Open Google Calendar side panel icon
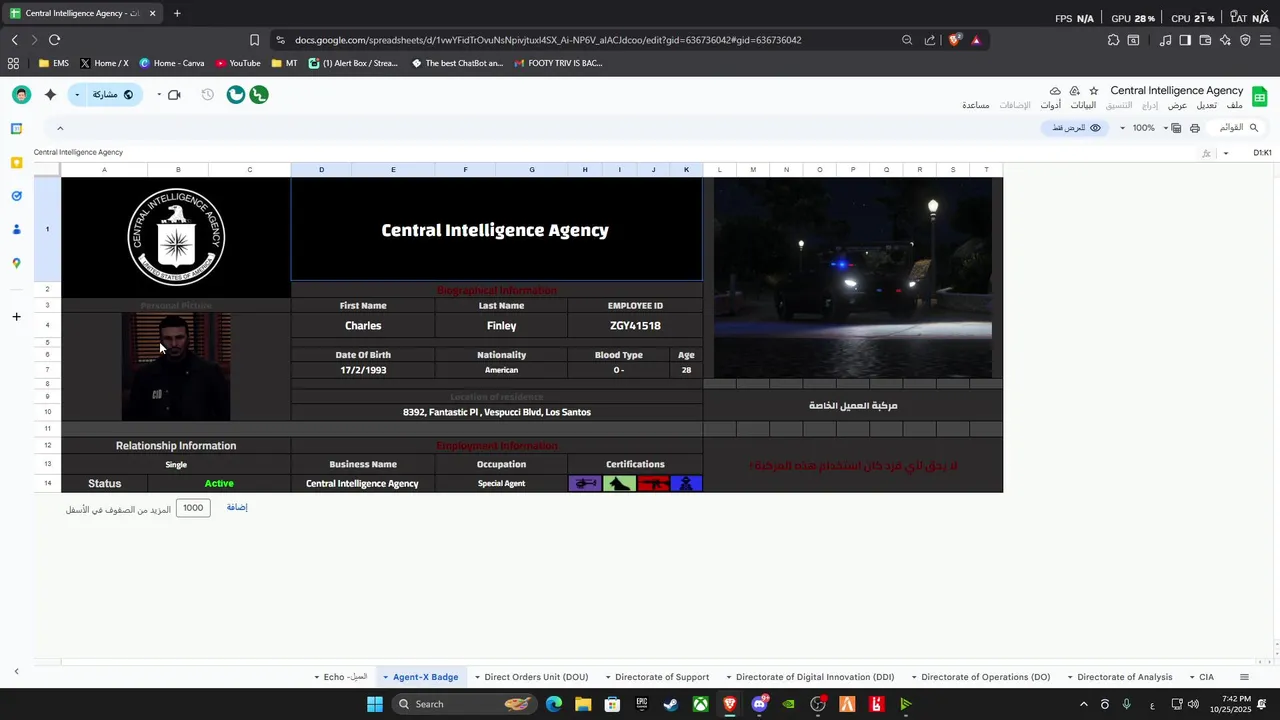Image resolution: width=1280 pixels, height=720 pixels. pyautogui.click(x=16, y=129)
